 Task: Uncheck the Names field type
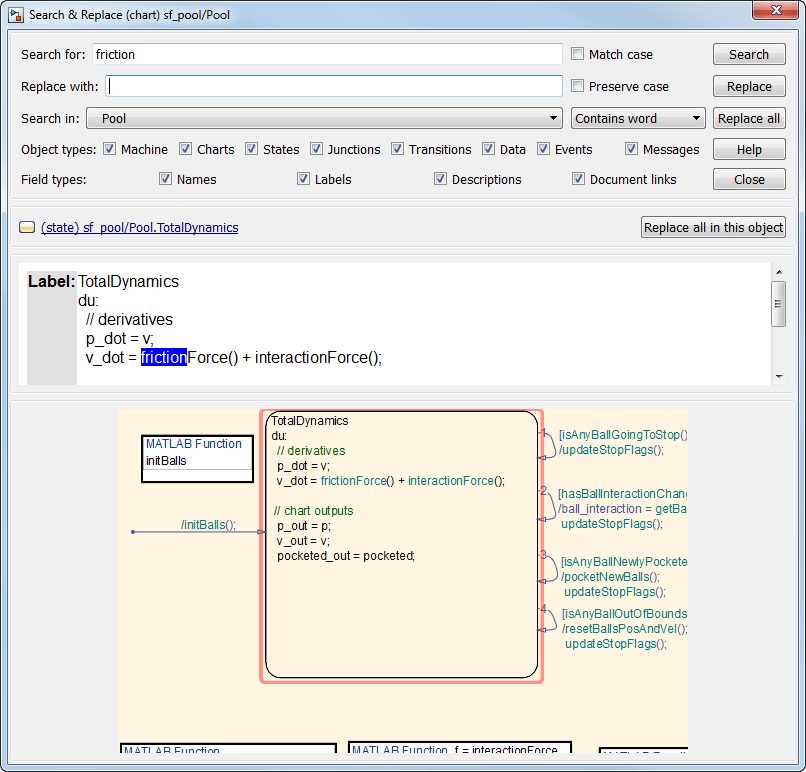click(x=165, y=179)
